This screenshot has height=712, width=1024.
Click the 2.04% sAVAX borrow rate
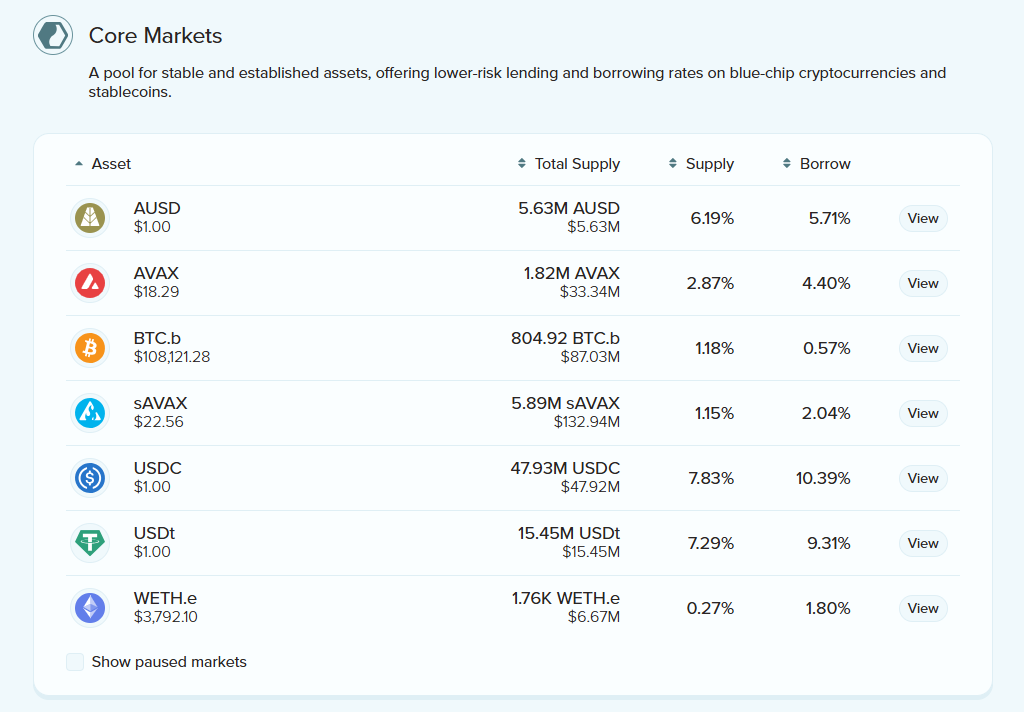coord(826,413)
